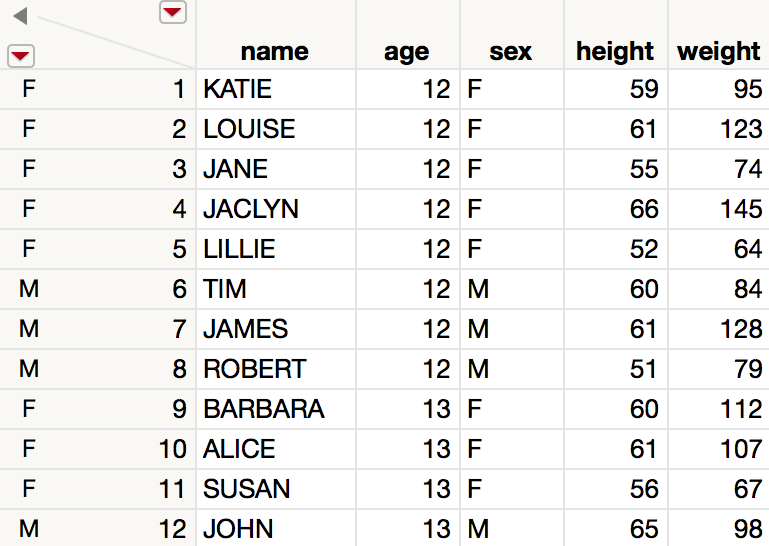This screenshot has height=546, width=769.
Task: Click JACLYN's weight cell showing 145
Action: click(x=718, y=209)
